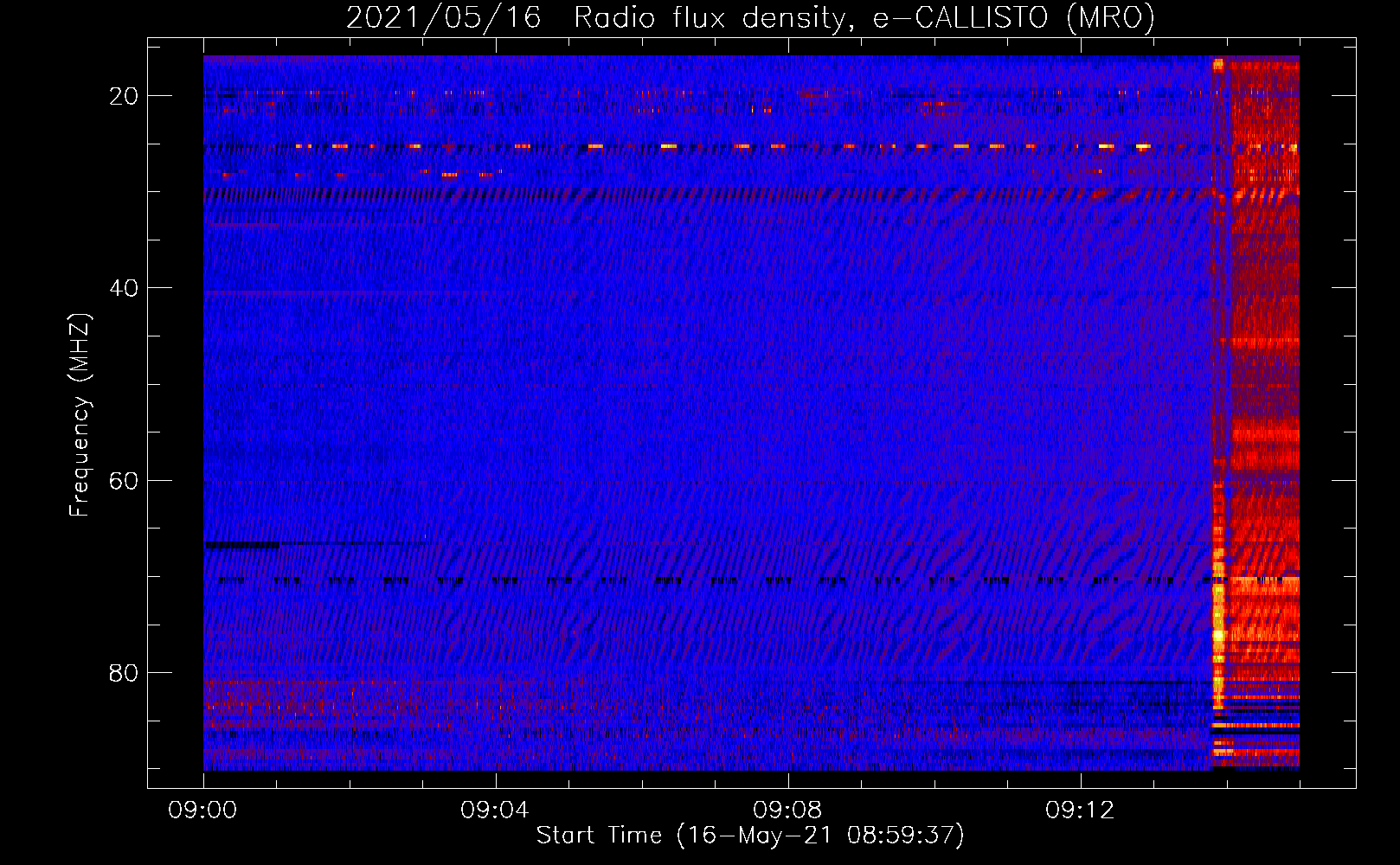Viewport: 1400px width, 865px height.
Task: Click the '09:08' time tick label
Action: 787,811
